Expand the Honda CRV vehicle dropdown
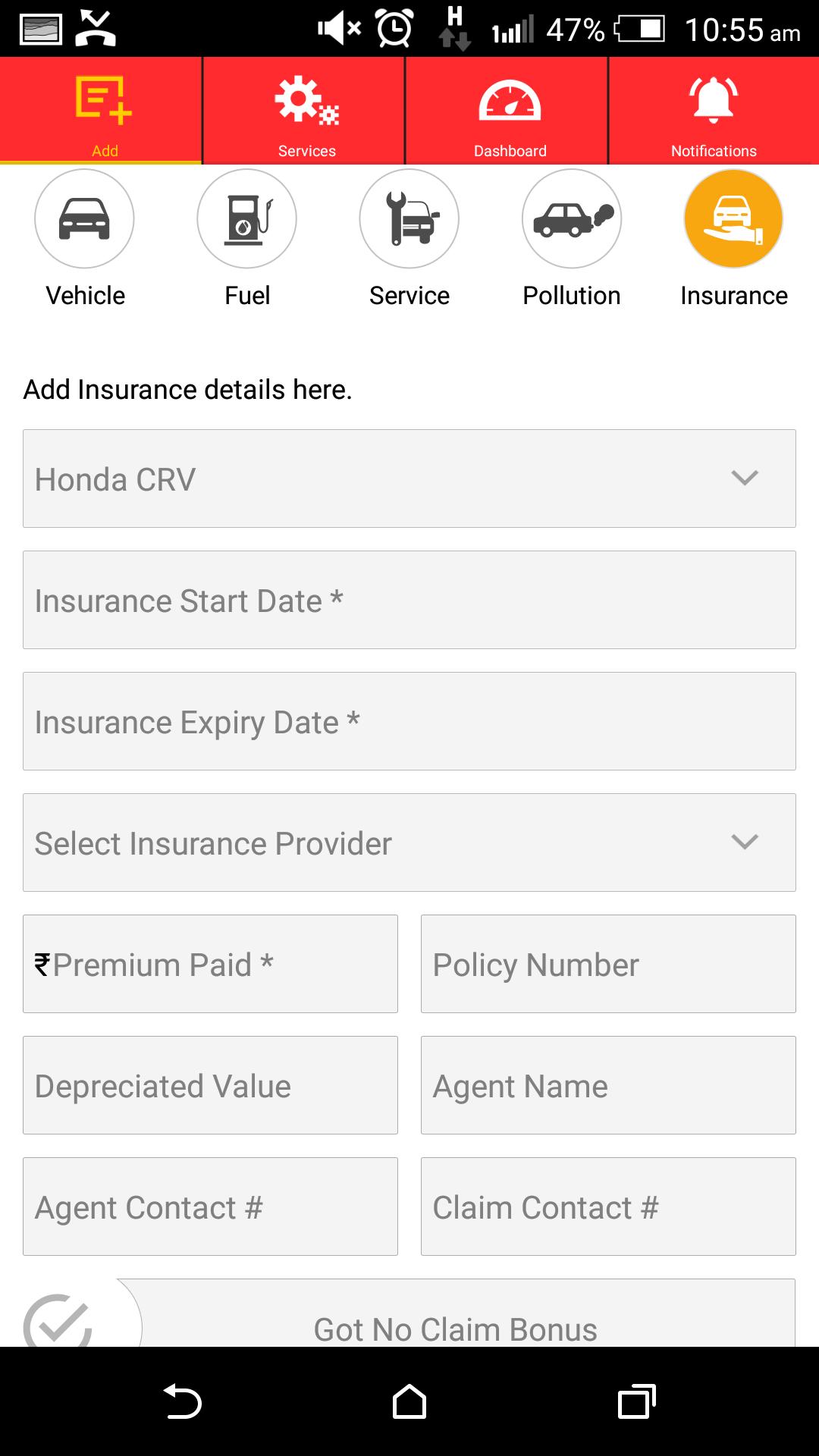The height and width of the screenshot is (1456, 819). [409, 479]
